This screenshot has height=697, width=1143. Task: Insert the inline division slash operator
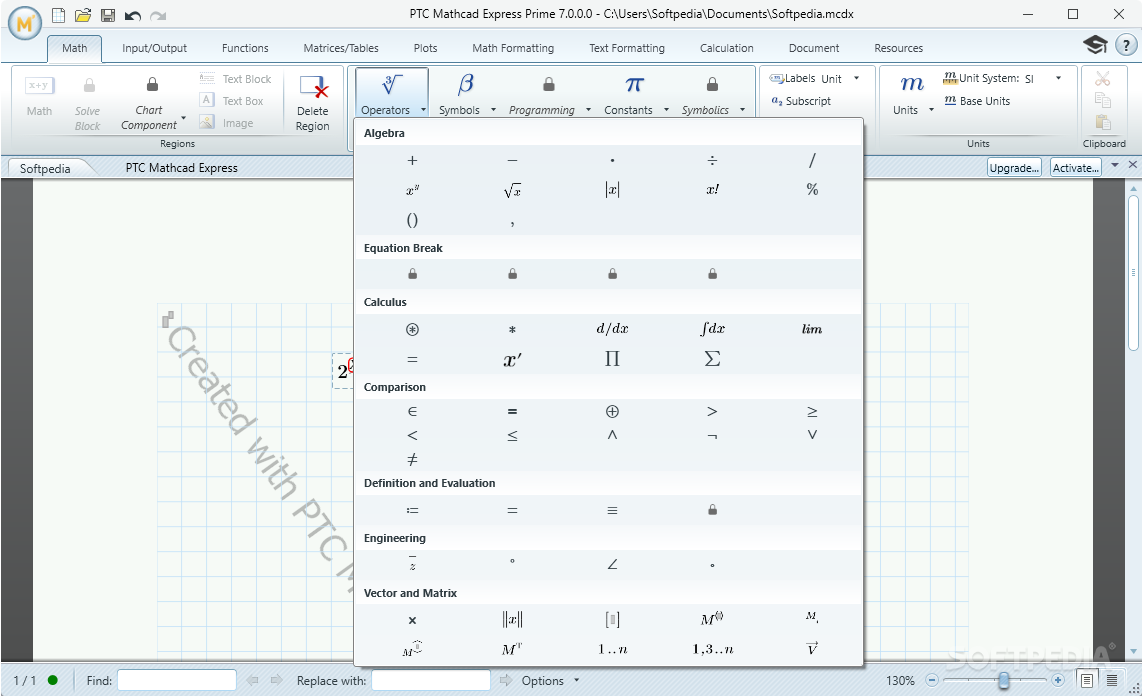[812, 160]
